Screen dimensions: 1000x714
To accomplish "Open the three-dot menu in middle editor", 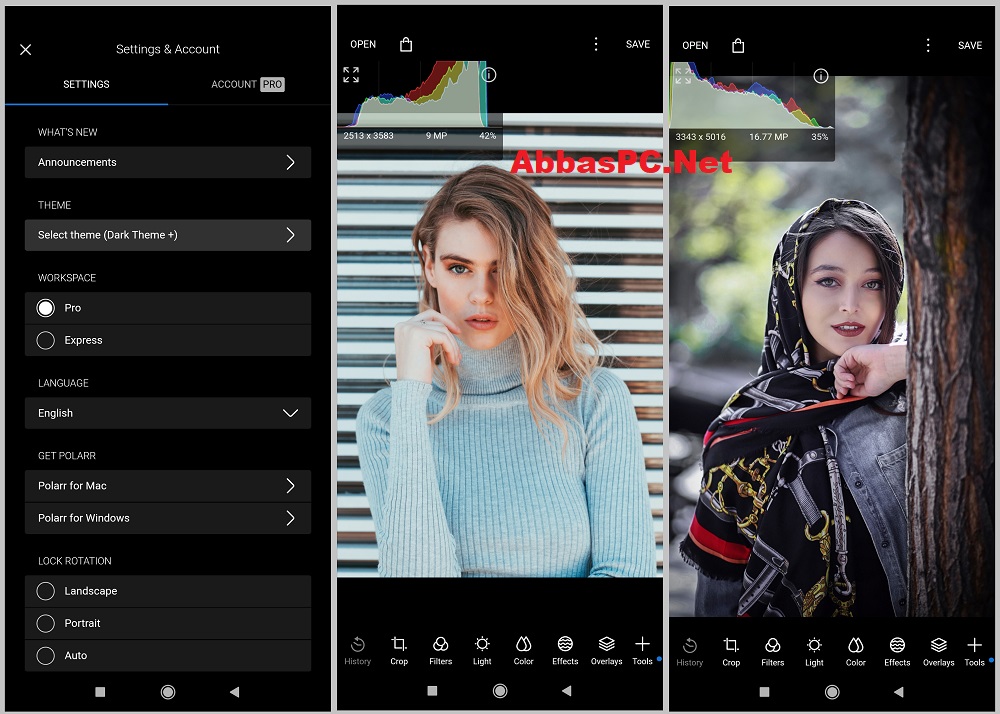I will tap(596, 44).
